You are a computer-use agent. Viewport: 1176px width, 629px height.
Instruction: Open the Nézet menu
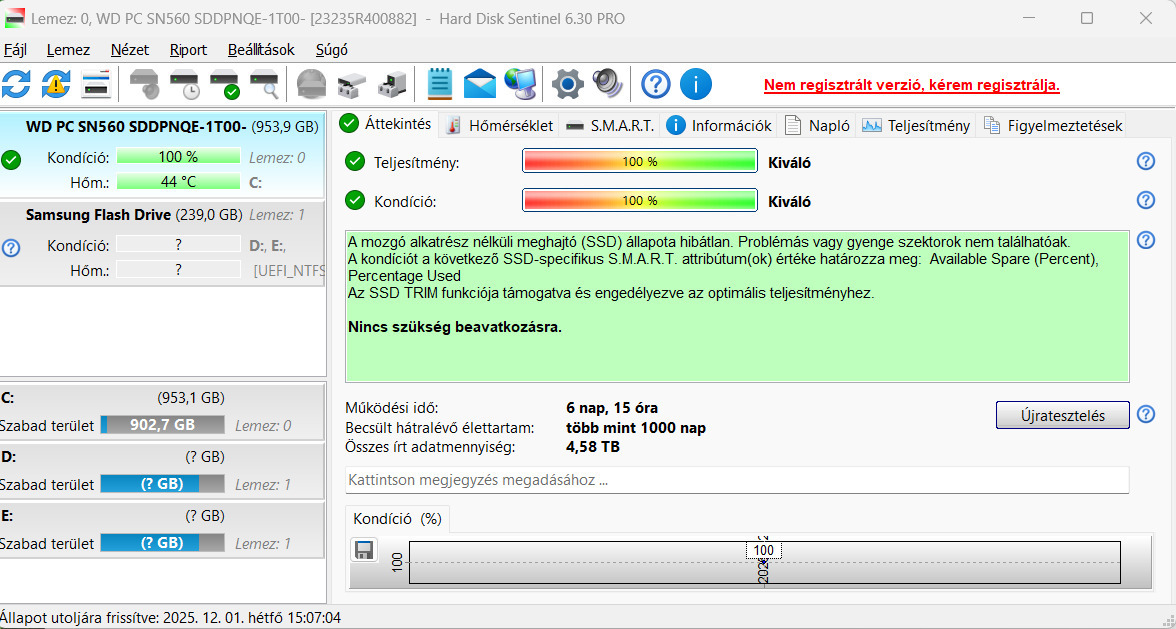click(130, 49)
